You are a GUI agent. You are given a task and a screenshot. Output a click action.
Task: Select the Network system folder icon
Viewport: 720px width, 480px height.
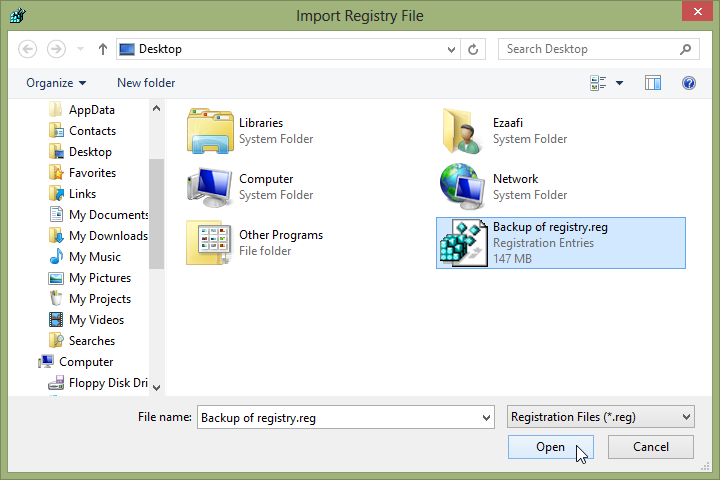click(461, 187)
